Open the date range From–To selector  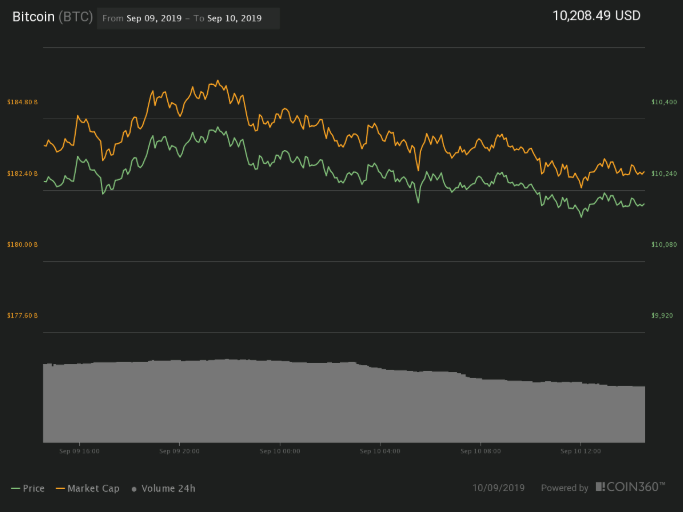[188, 18]
